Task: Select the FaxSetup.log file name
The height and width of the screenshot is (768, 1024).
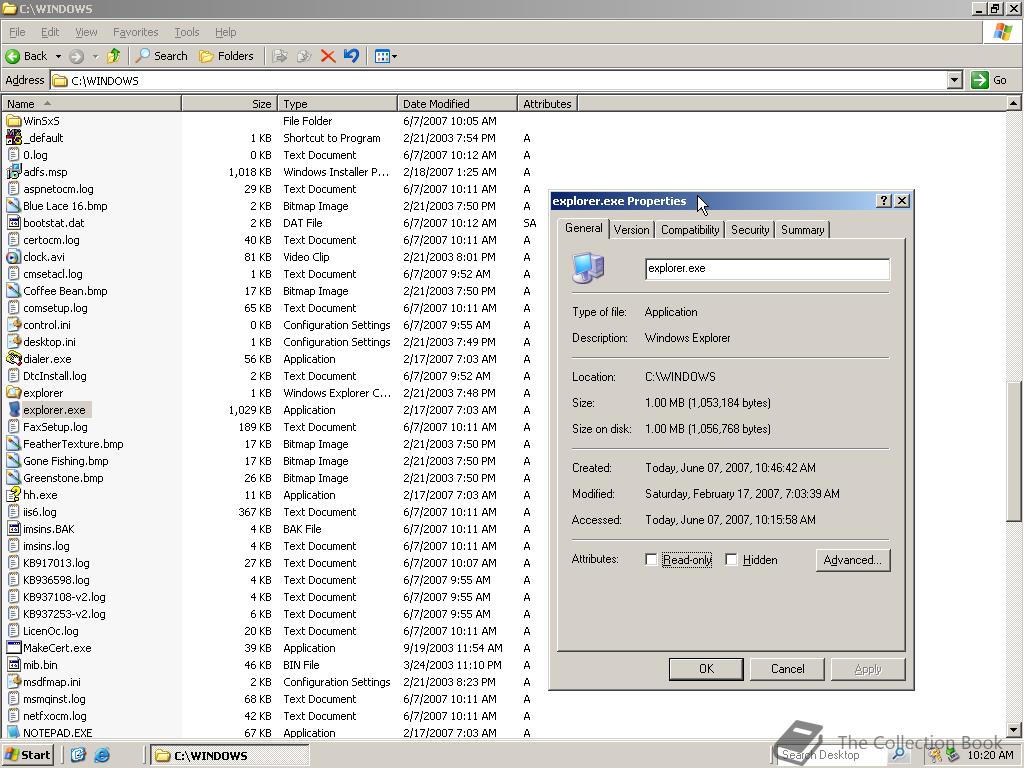Action: 56,427
